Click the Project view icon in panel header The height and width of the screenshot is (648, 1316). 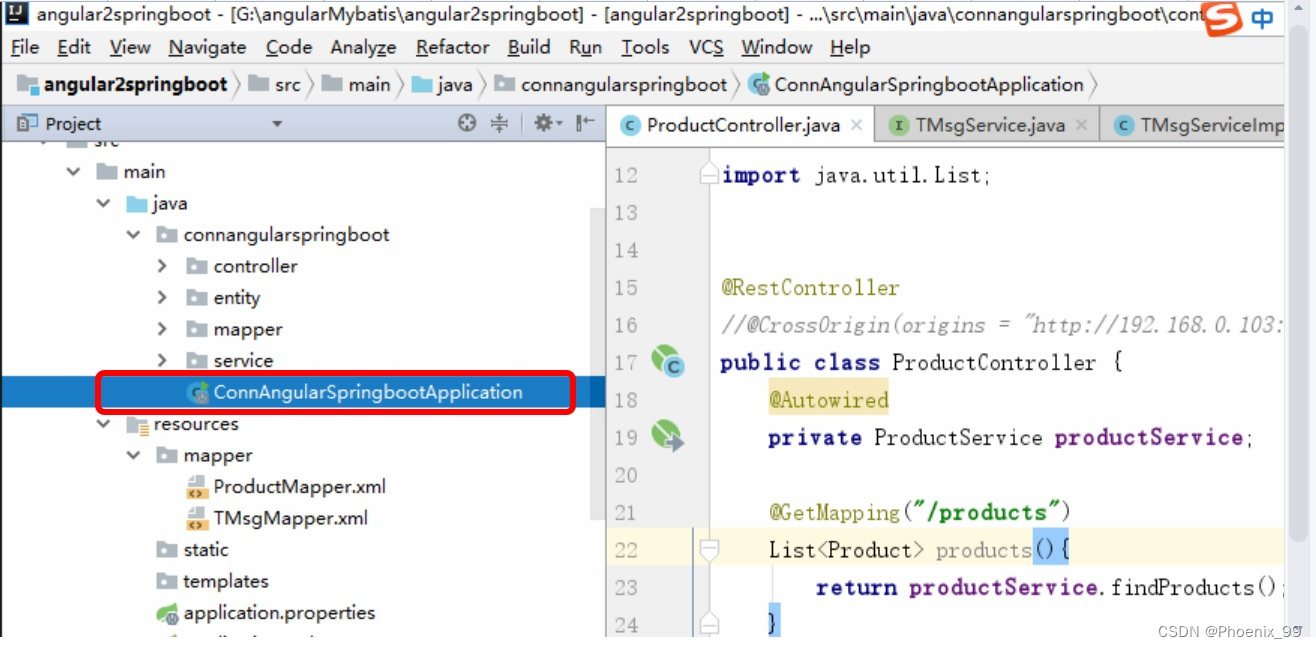click(28, 123)
